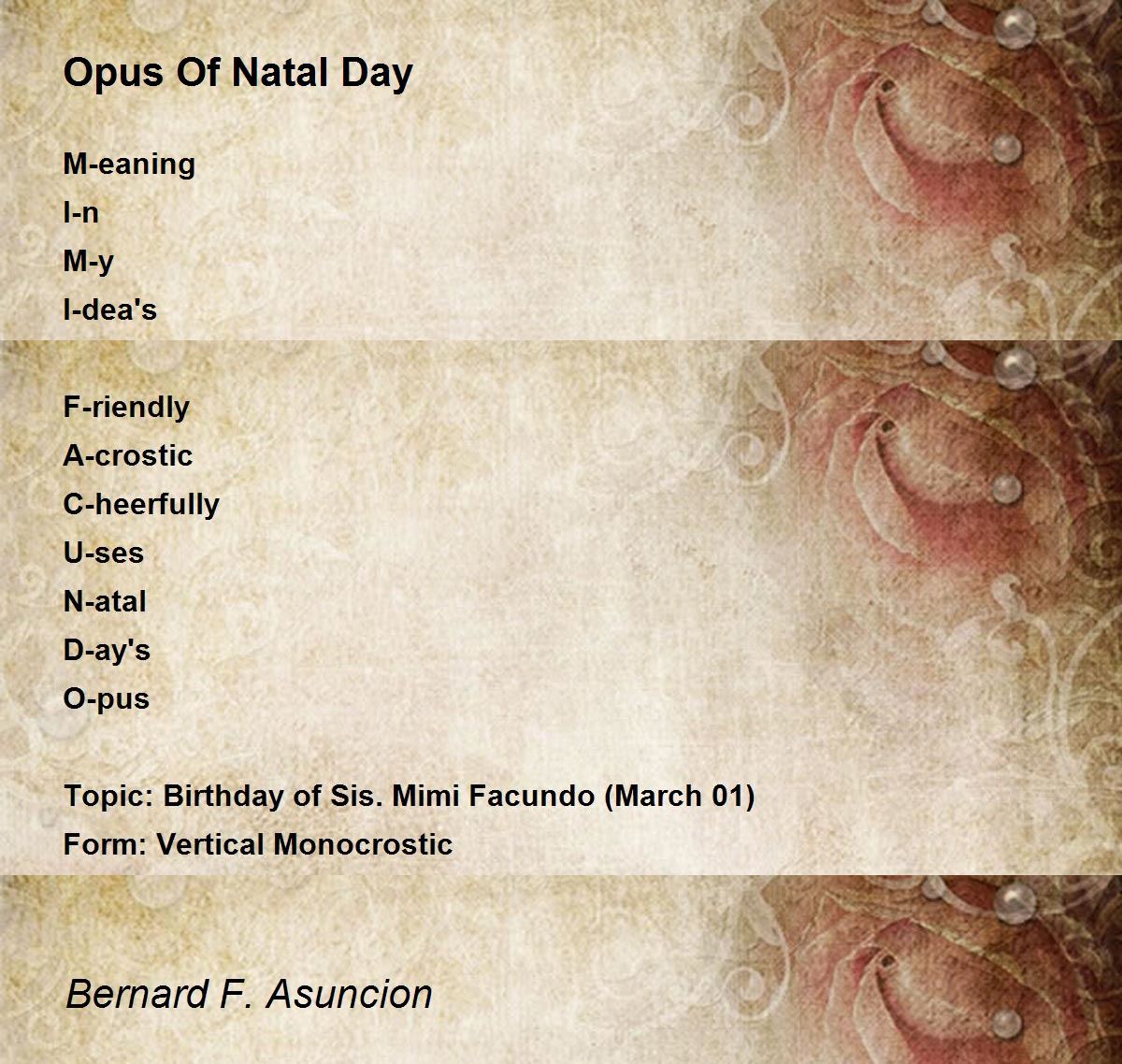Click the Topic line about Mimi Facundo's birthday
1122x1064 pixels.
(x=409, y=797)
